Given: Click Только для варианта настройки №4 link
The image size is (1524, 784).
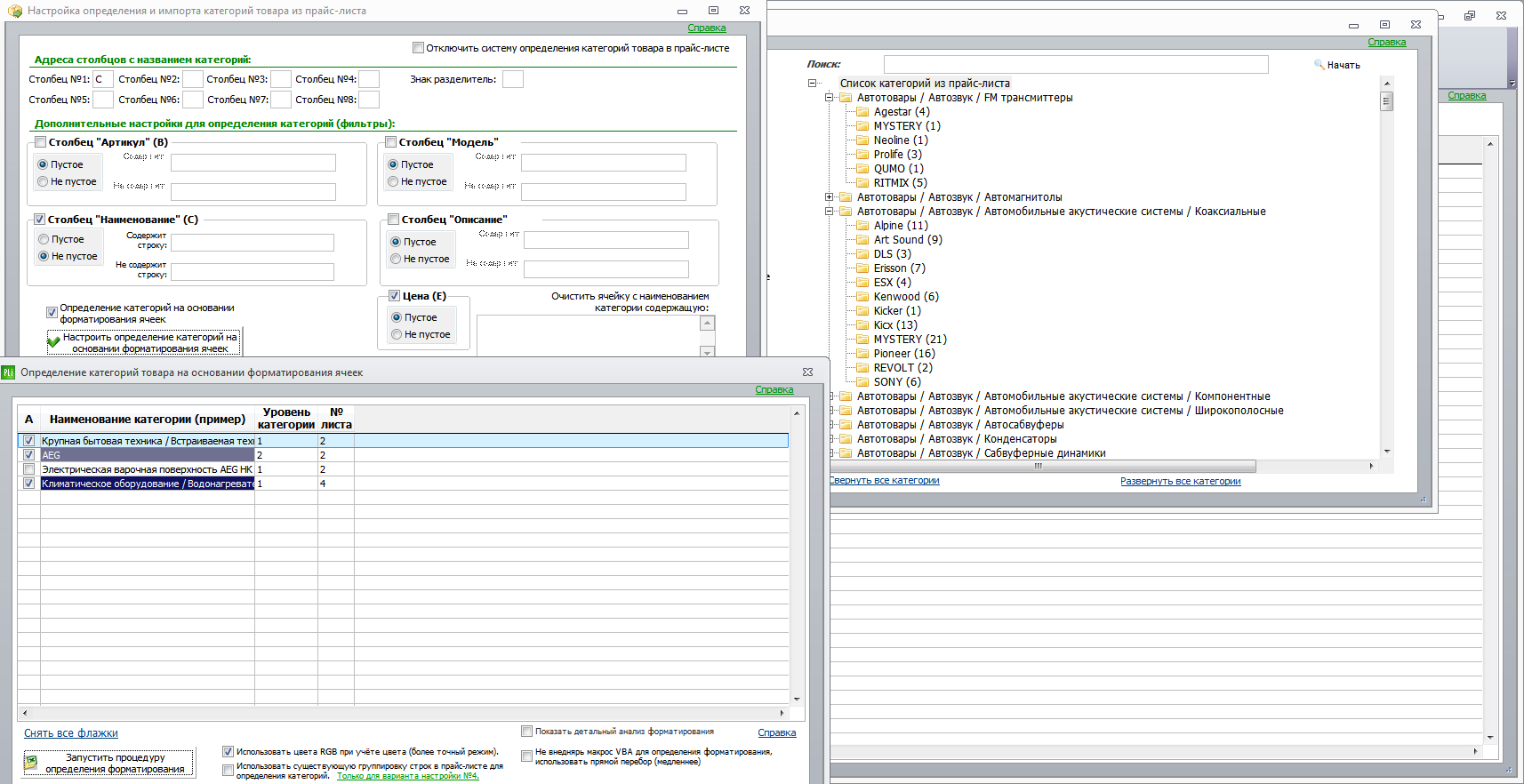Looking at the screenshot, I should pos(407,776).
